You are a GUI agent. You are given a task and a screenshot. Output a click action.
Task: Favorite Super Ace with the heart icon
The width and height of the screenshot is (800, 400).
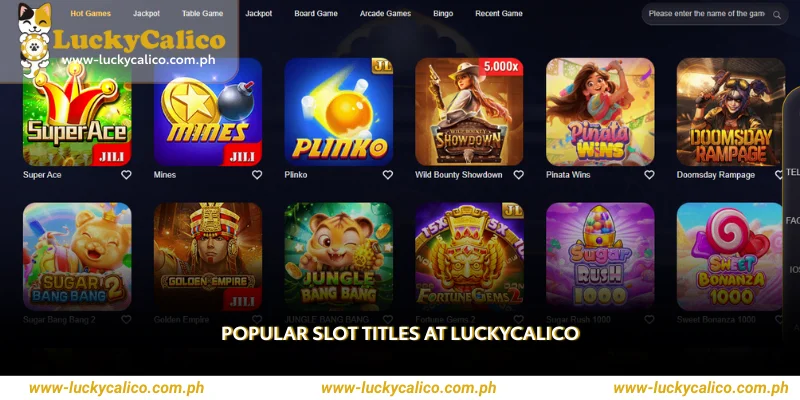tap(126, 174)
